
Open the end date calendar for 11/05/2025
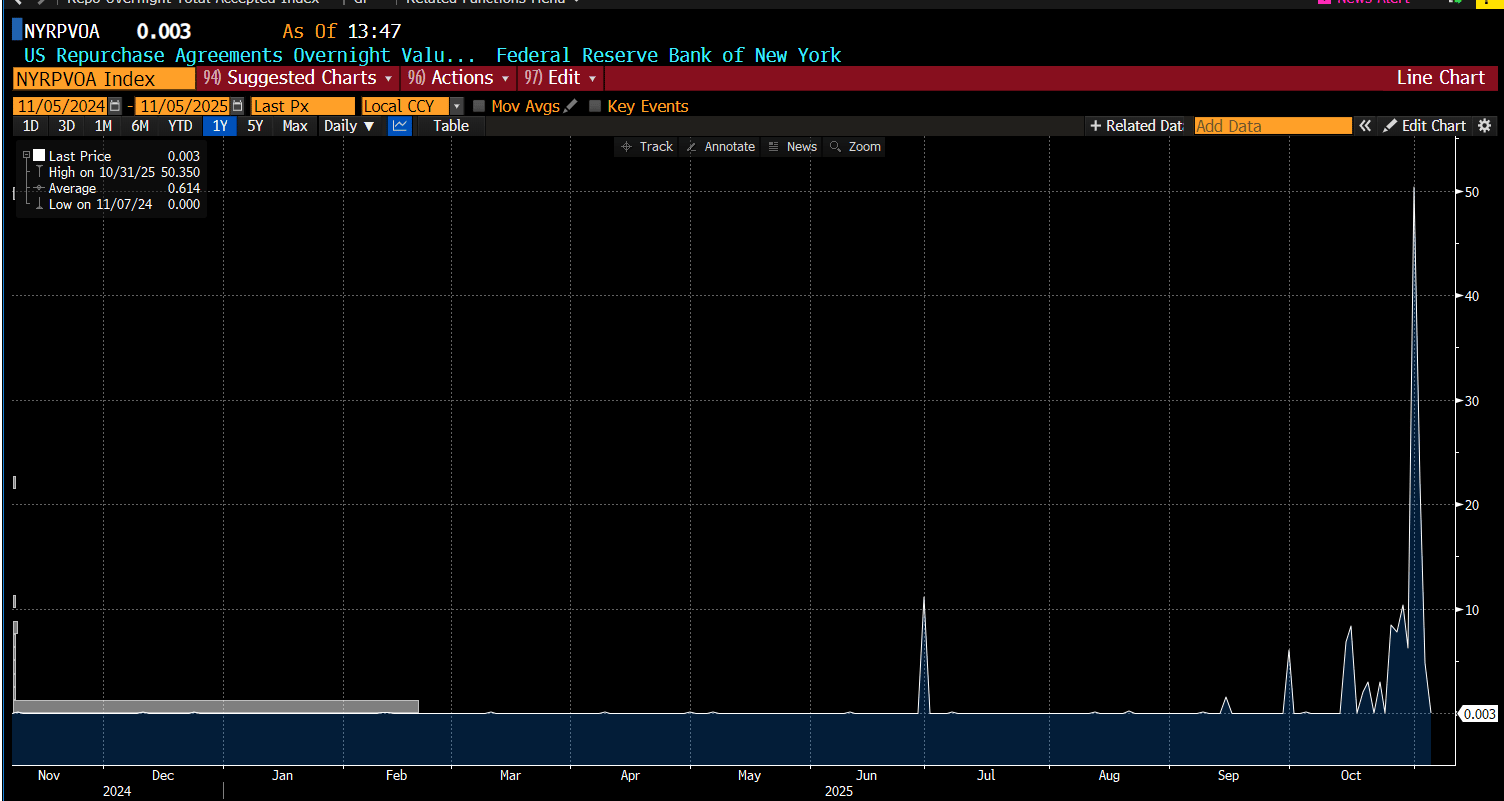click(x=237, y=106)
